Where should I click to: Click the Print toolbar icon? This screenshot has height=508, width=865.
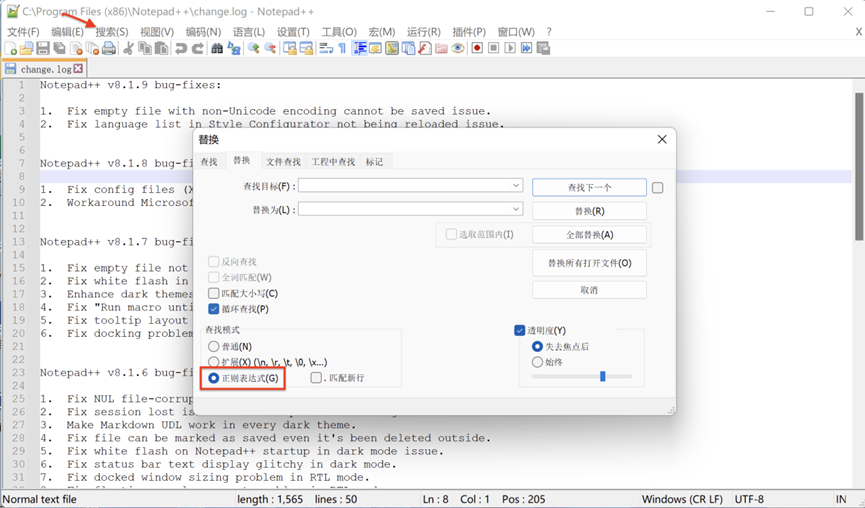pyautogui.click(x=109, y=49)
